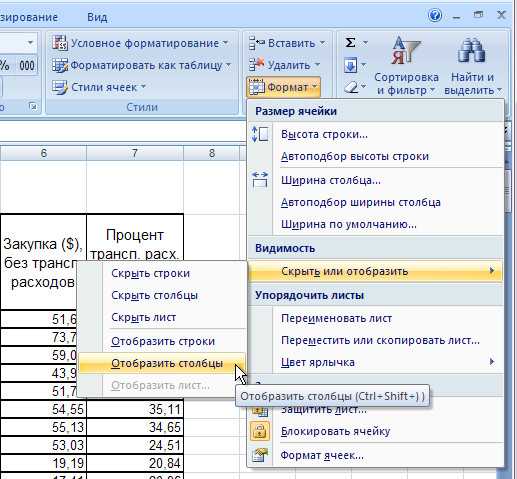Open Conditional Formatting (Условное форматирование) icon
Screen dimensions: 517x479
click(x=60, y=43)
